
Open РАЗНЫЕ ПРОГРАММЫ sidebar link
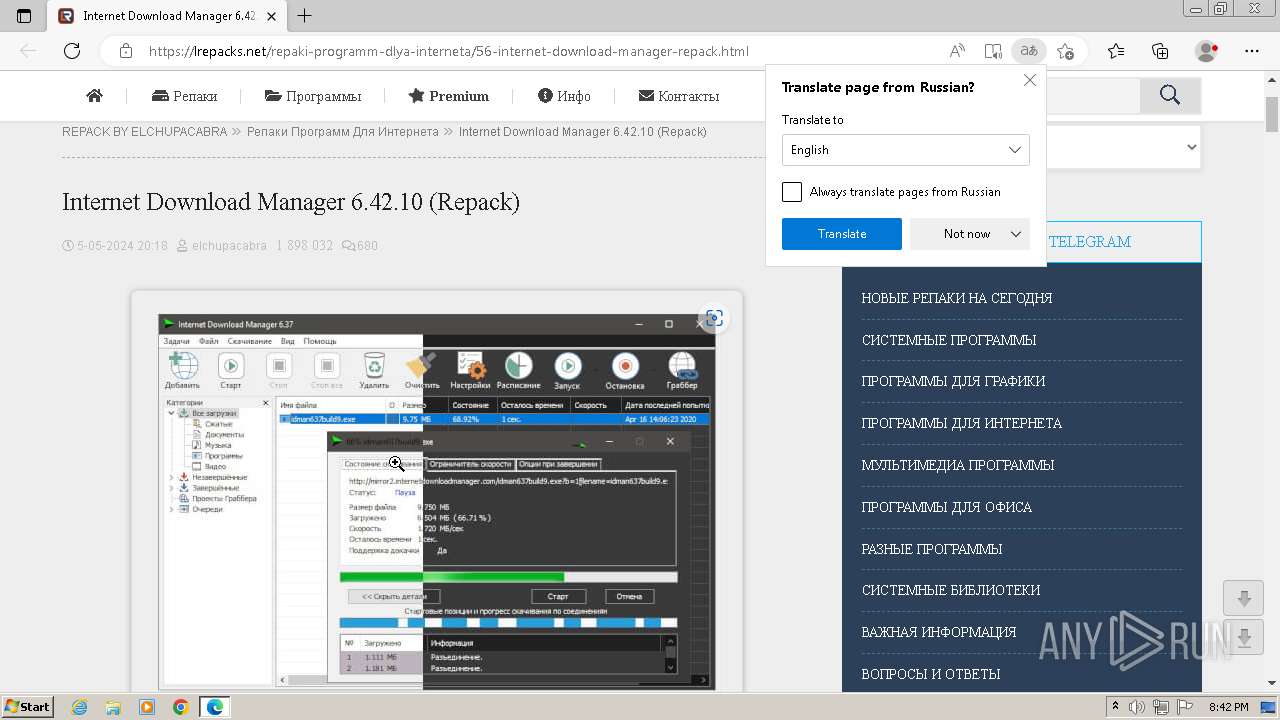click(x=932, y=549)
